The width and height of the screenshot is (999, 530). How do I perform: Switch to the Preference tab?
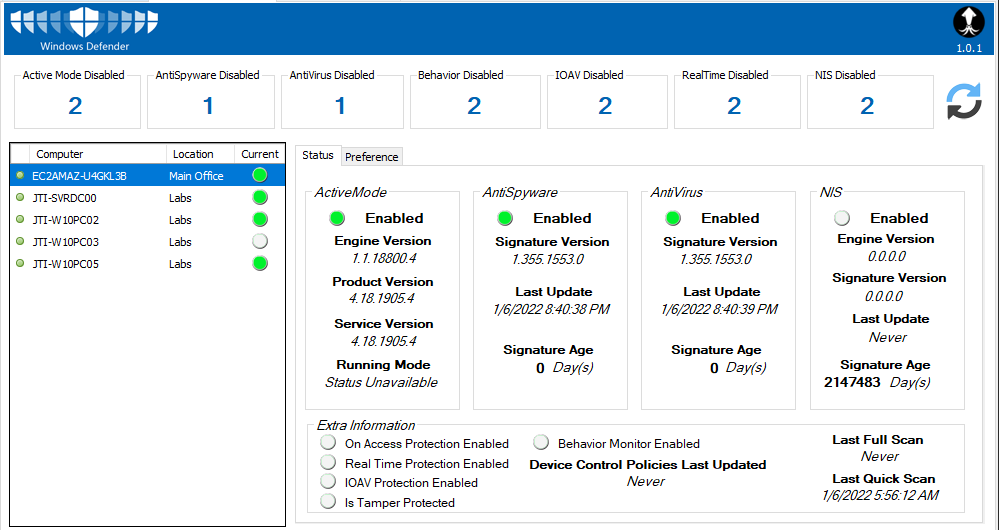(371, 157)
